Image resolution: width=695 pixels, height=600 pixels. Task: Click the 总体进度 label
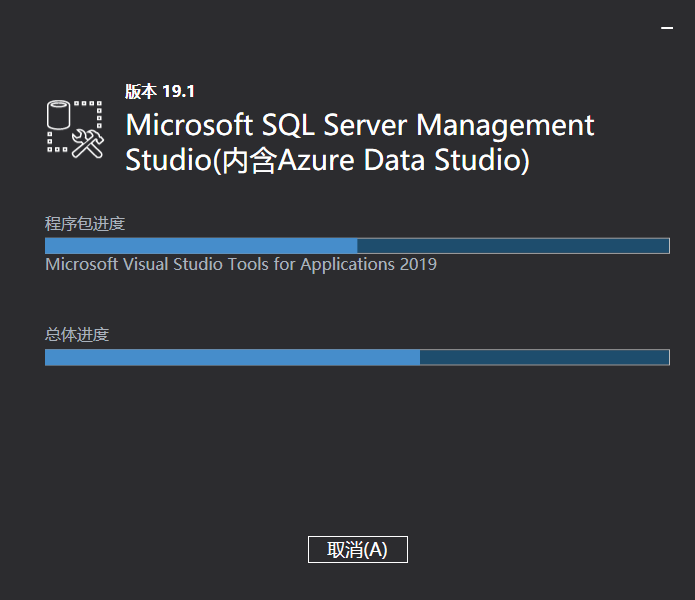77,334
